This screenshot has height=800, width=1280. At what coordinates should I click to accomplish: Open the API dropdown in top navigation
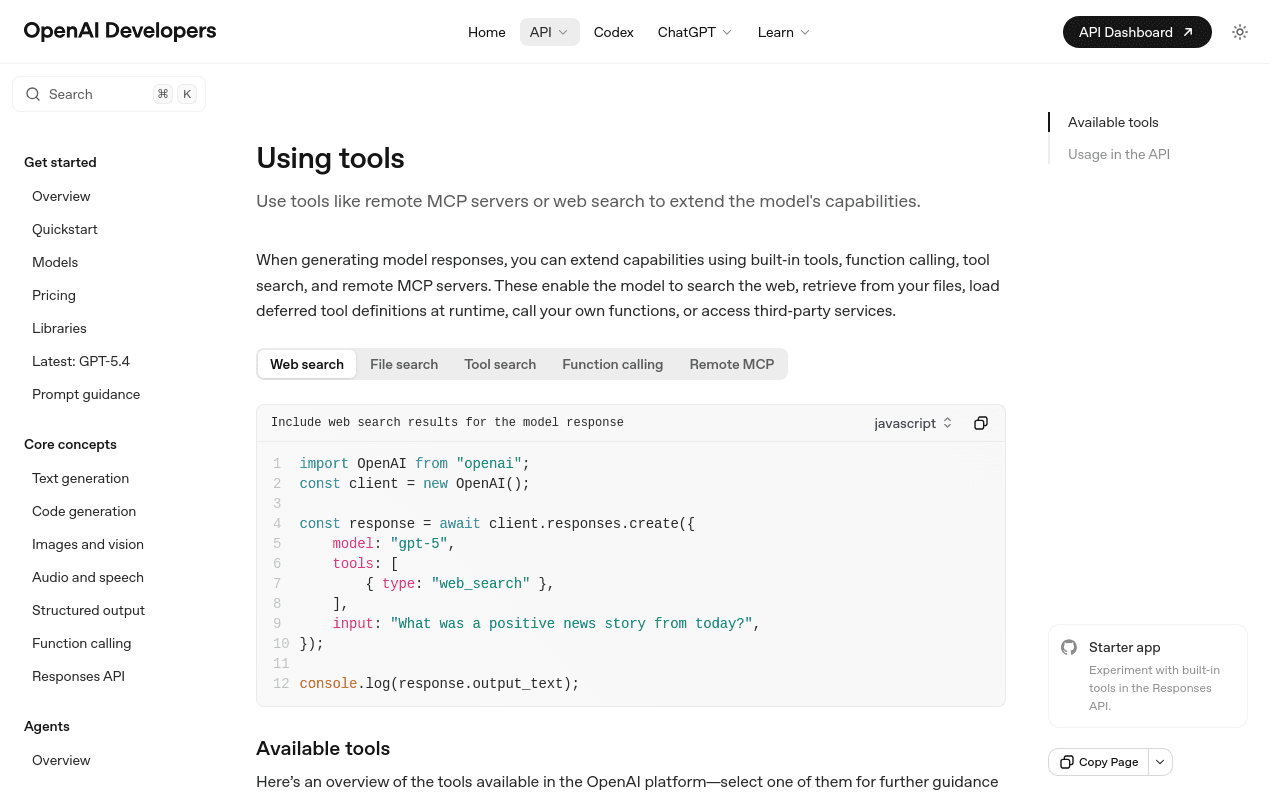(x=550, y=32)
